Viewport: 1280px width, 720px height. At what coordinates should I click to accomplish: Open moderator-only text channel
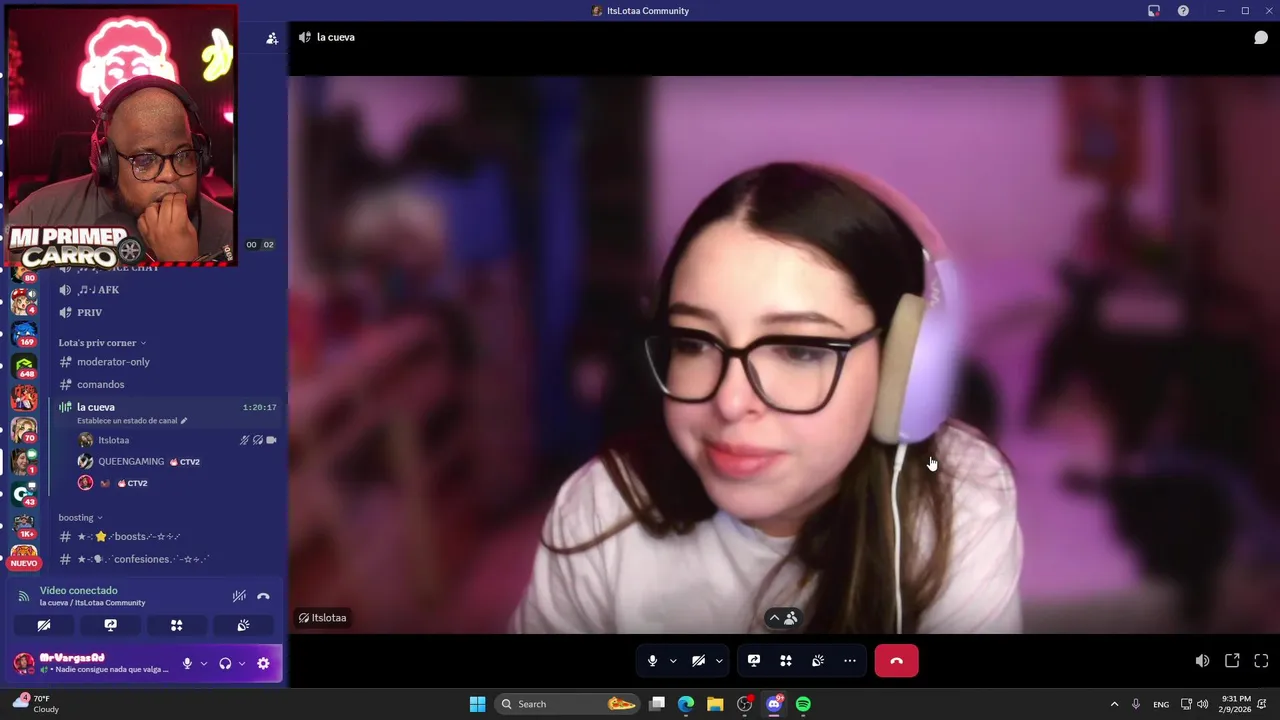pos(113,362)
